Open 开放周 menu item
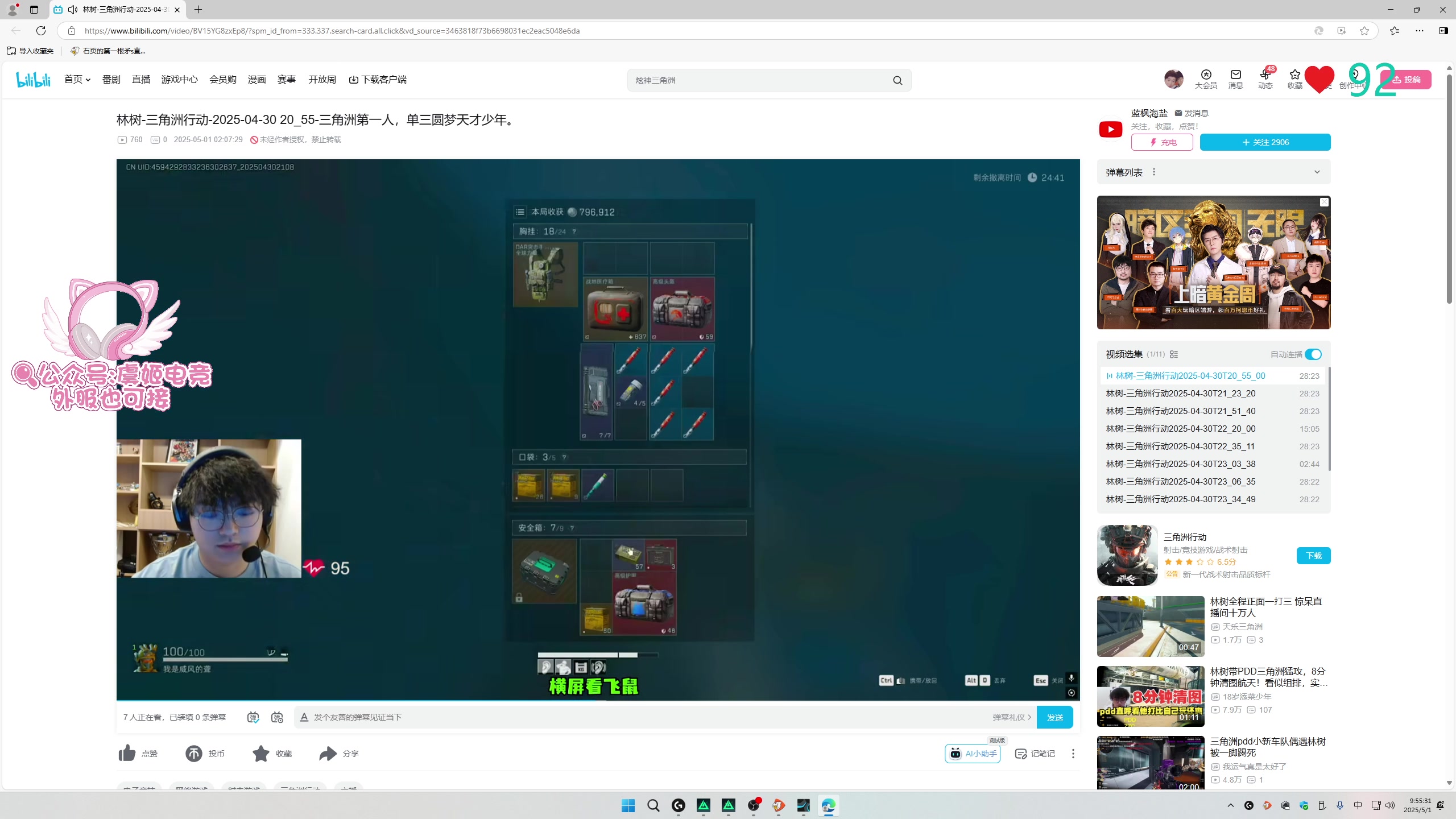Screen dimensions: 1456x819 pyautogui.click(x=322, y=80)
